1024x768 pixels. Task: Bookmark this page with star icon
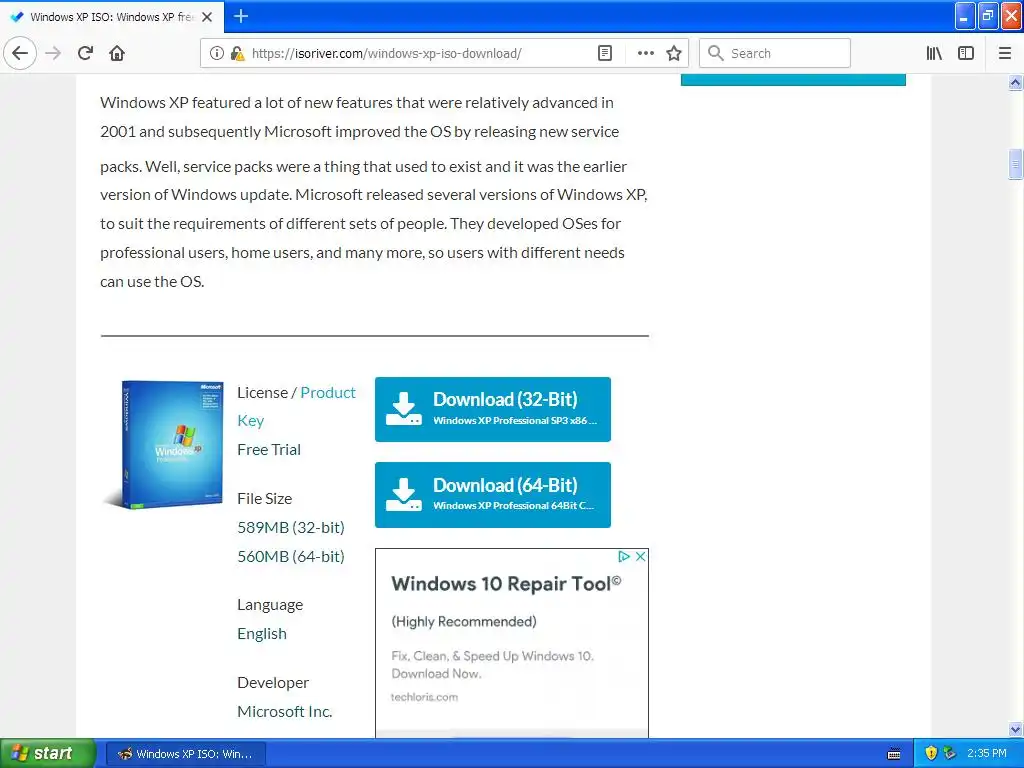point(674,53)
